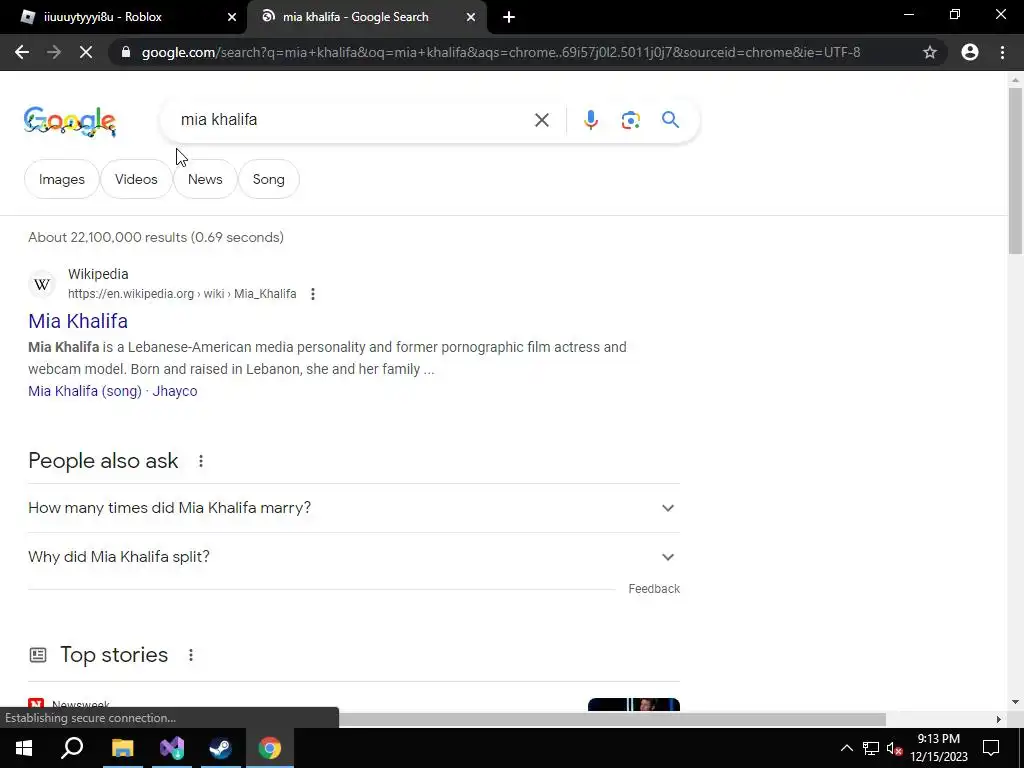Expand 'Why did Mia Khalifa split?' question

[354, 557]
